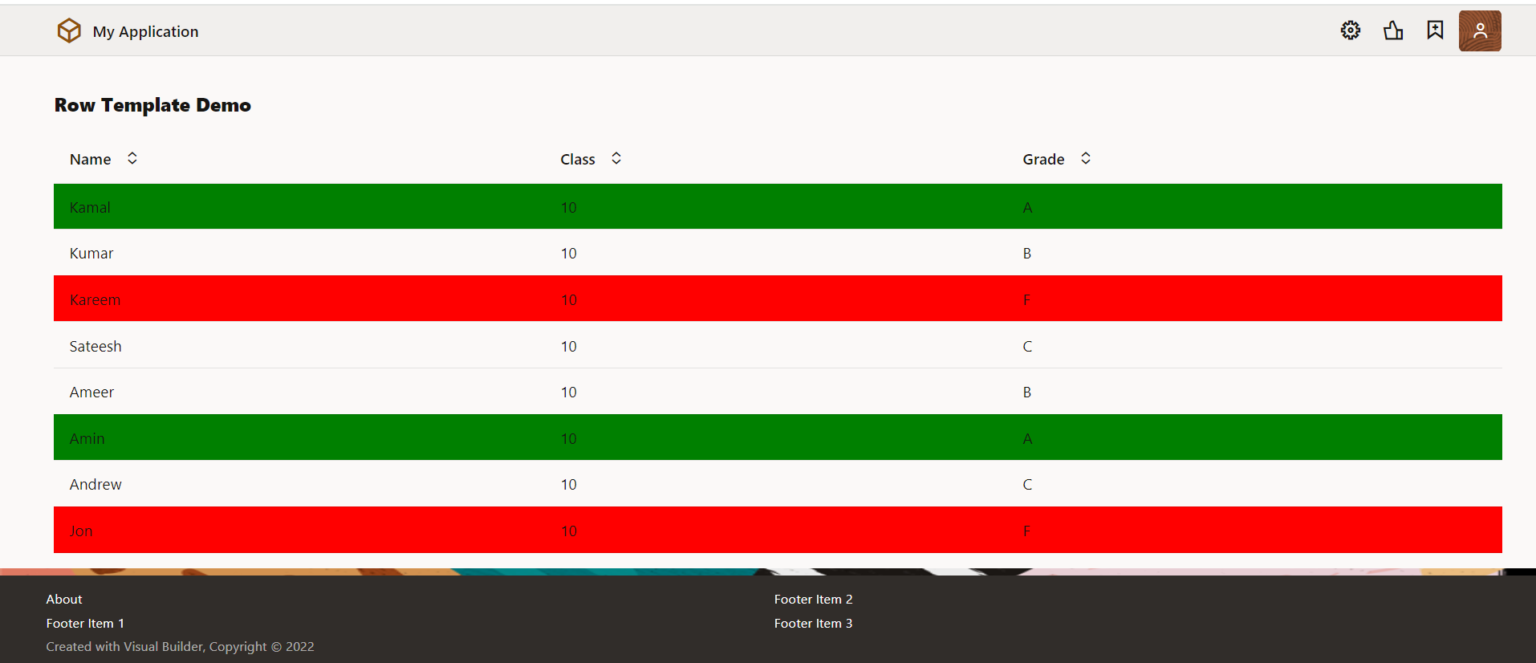Image resolution: width=1536 pixels, height=663 pixels.
Task: Click the My Application cube logo
Action: tap(69, 30)
